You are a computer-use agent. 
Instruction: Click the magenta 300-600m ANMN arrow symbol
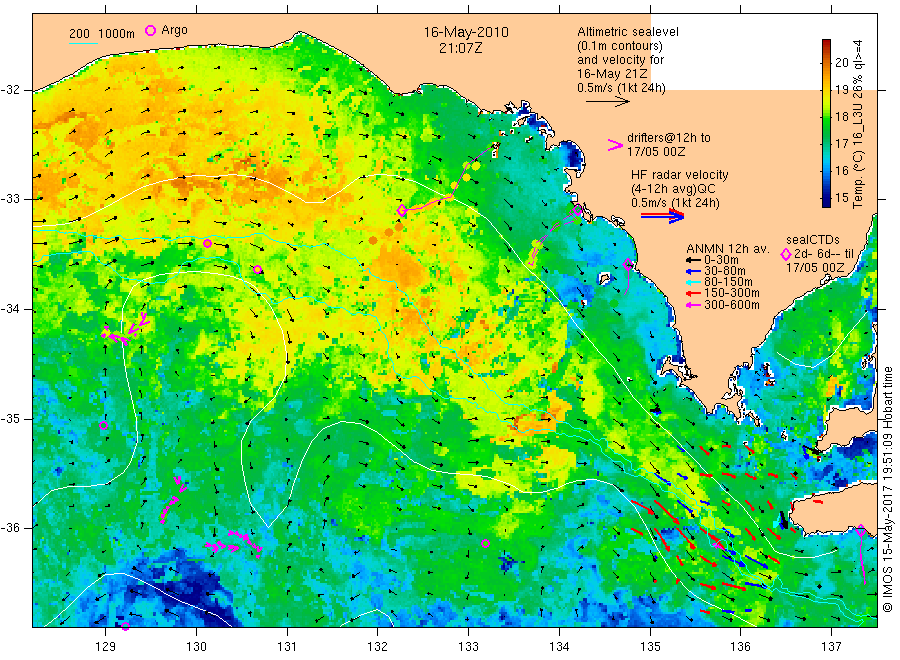pos(694,305)
